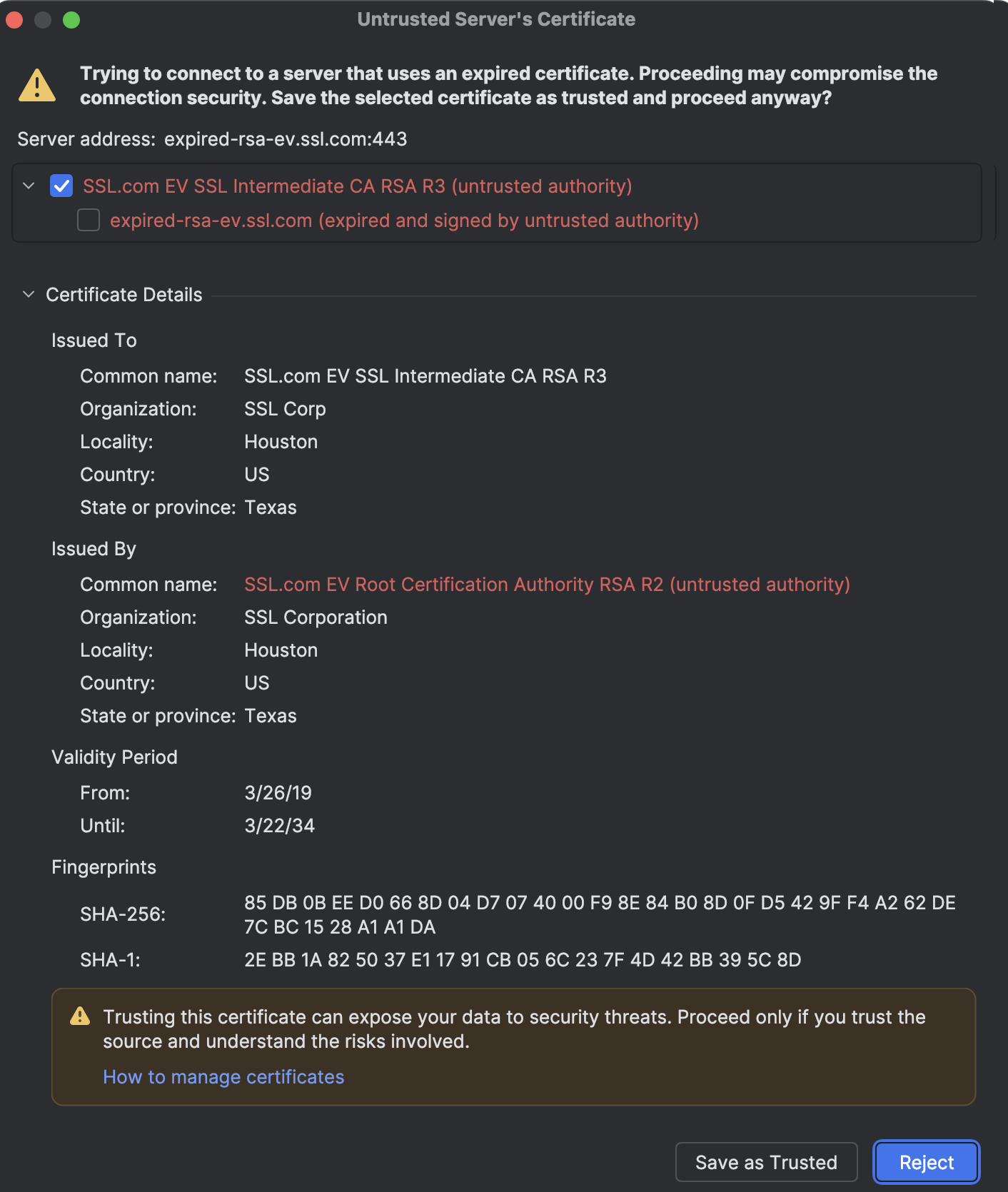Click the small warning icon in the trust banner
The height and width of the screenshot is (1192, 1008).
tap(80, 1016)
